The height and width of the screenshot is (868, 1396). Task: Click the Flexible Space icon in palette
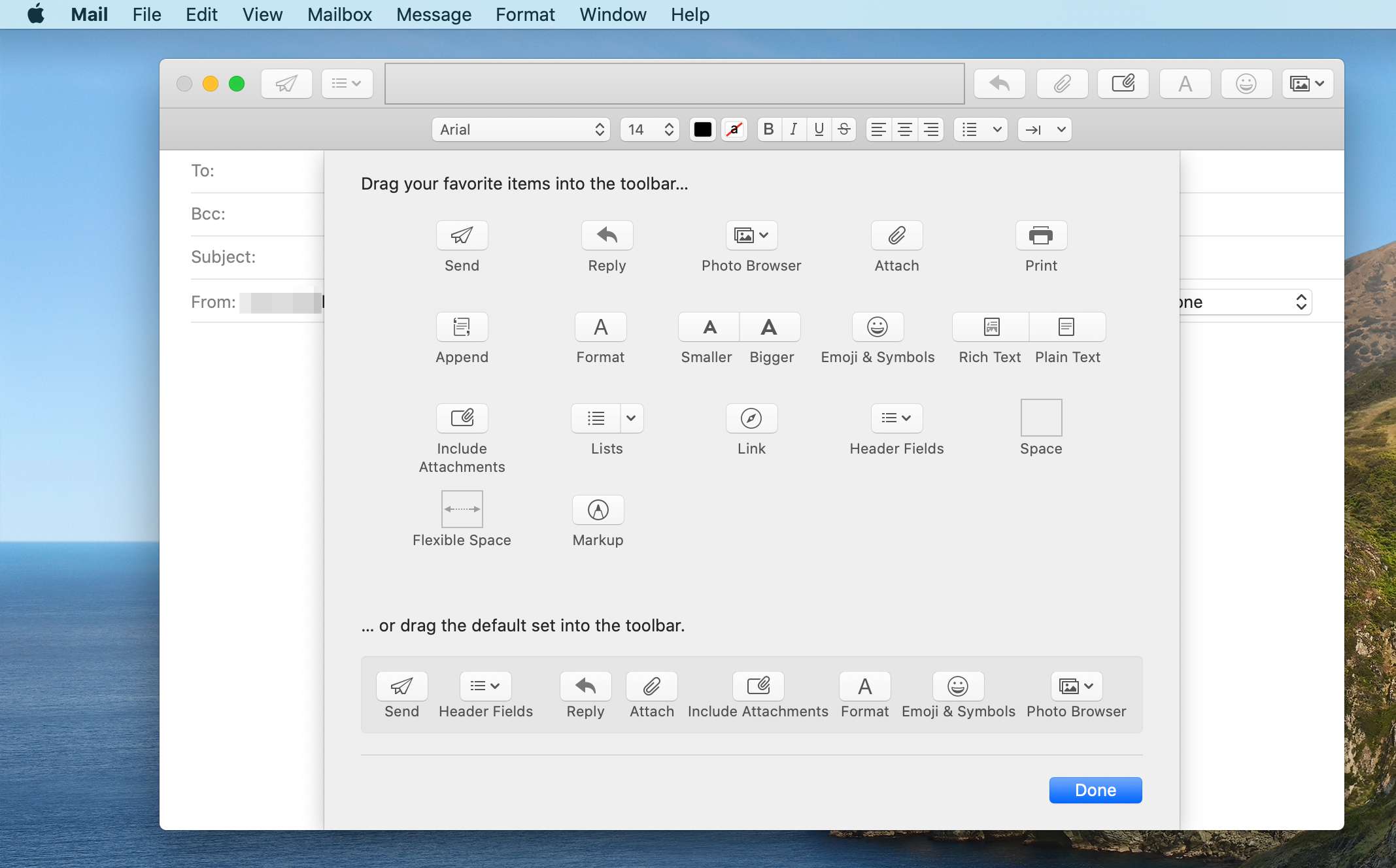point(462,508)
